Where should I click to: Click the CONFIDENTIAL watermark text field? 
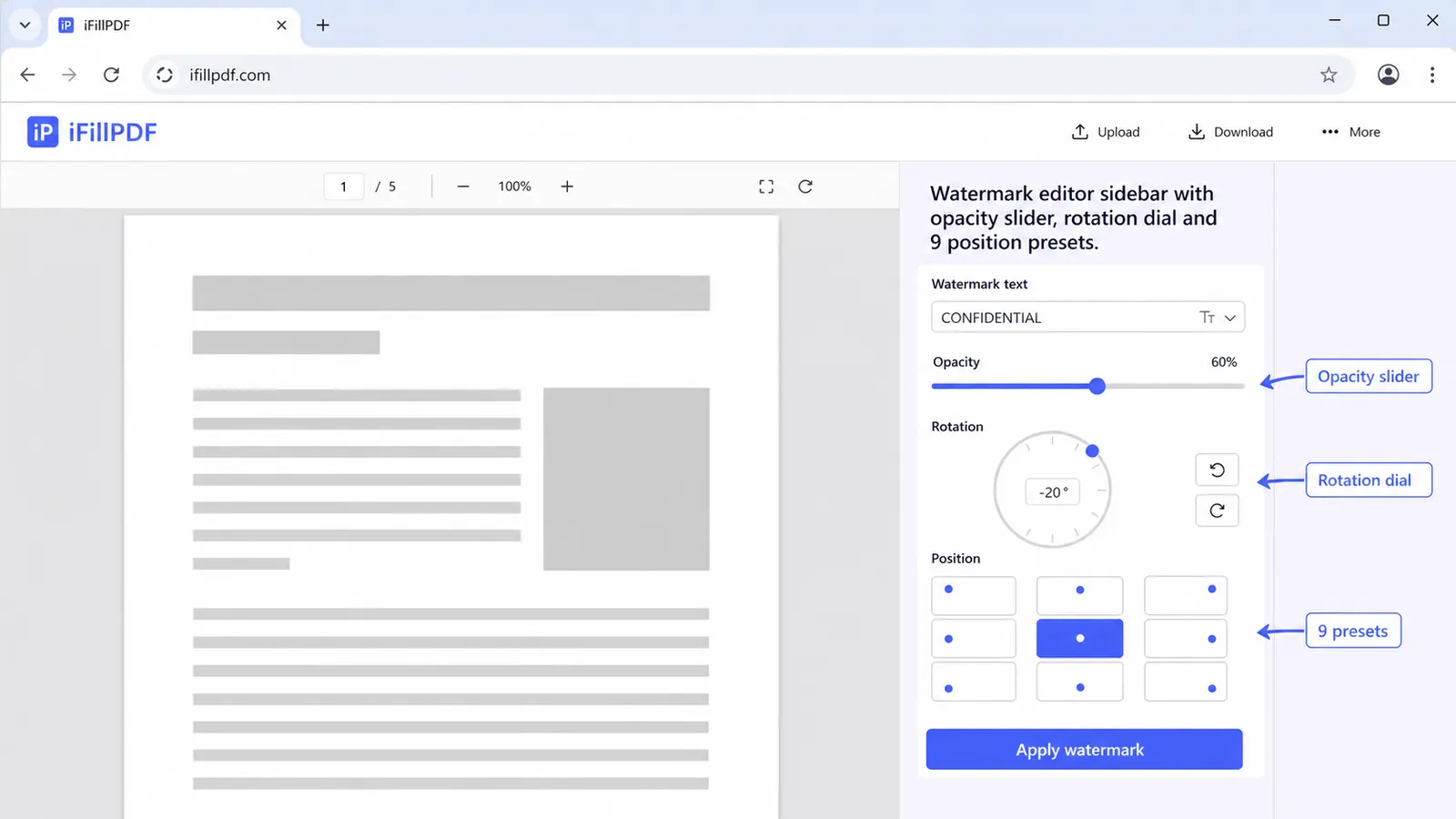pyautogui.click(x=1087, y=318)
